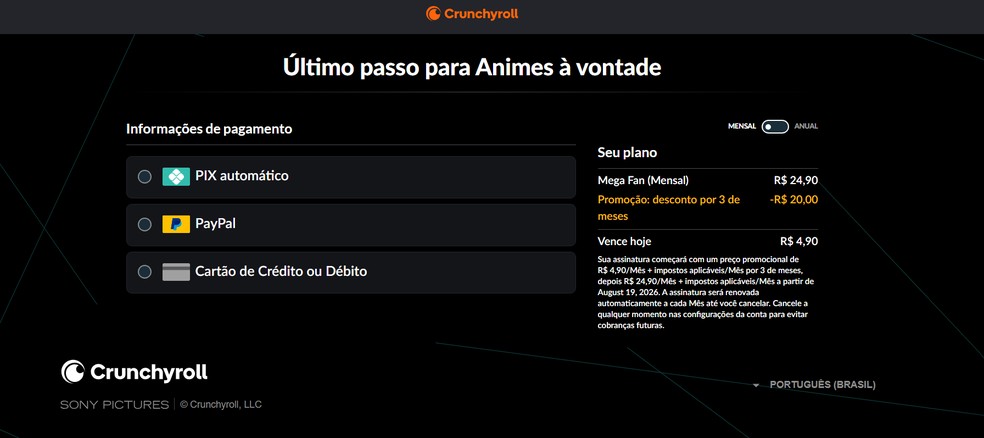The image size is (984, 438).
Task: Click the Crunchyroll logo in the header
Action: [472, 13]
